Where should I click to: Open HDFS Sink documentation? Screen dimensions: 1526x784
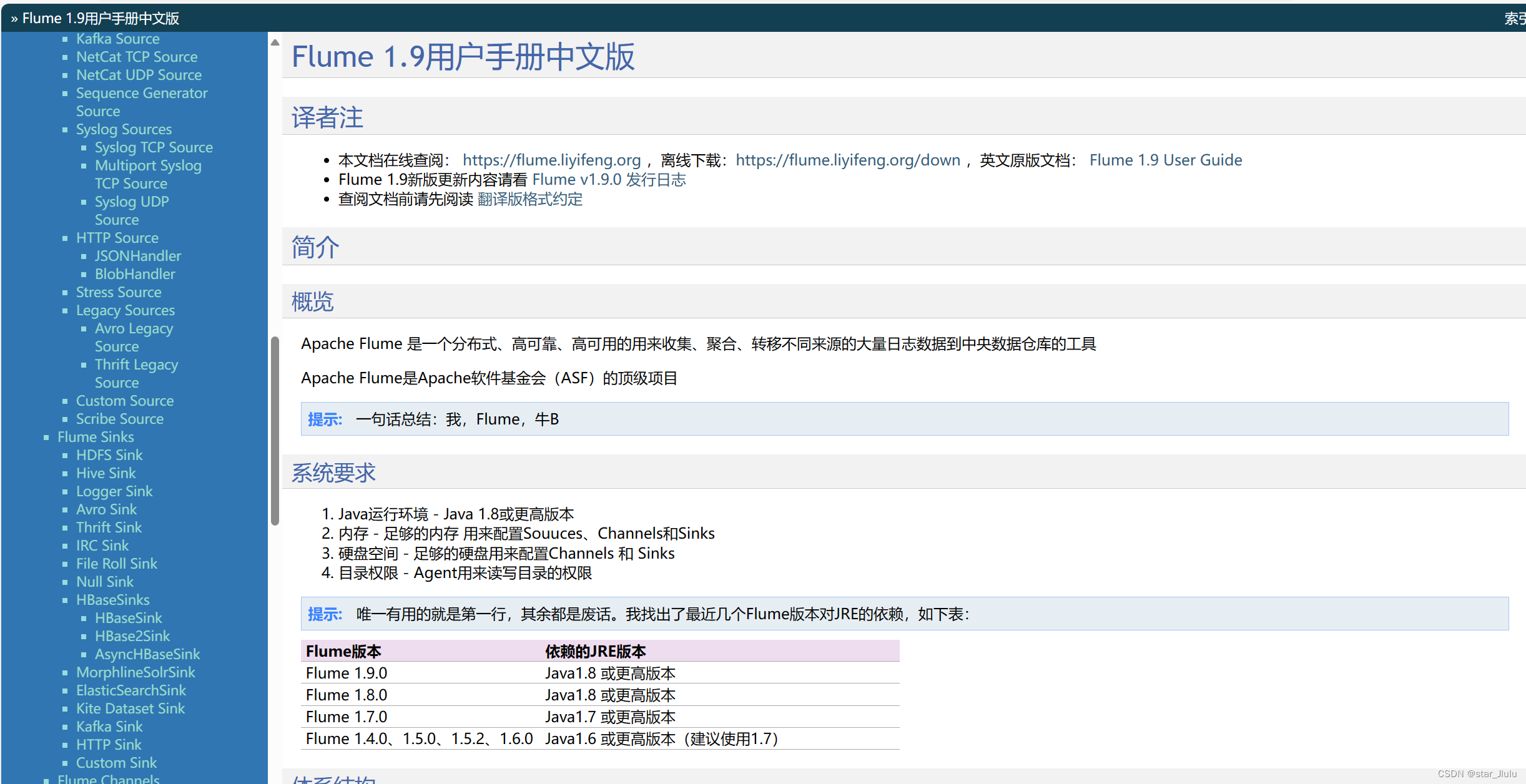[109, 455]
